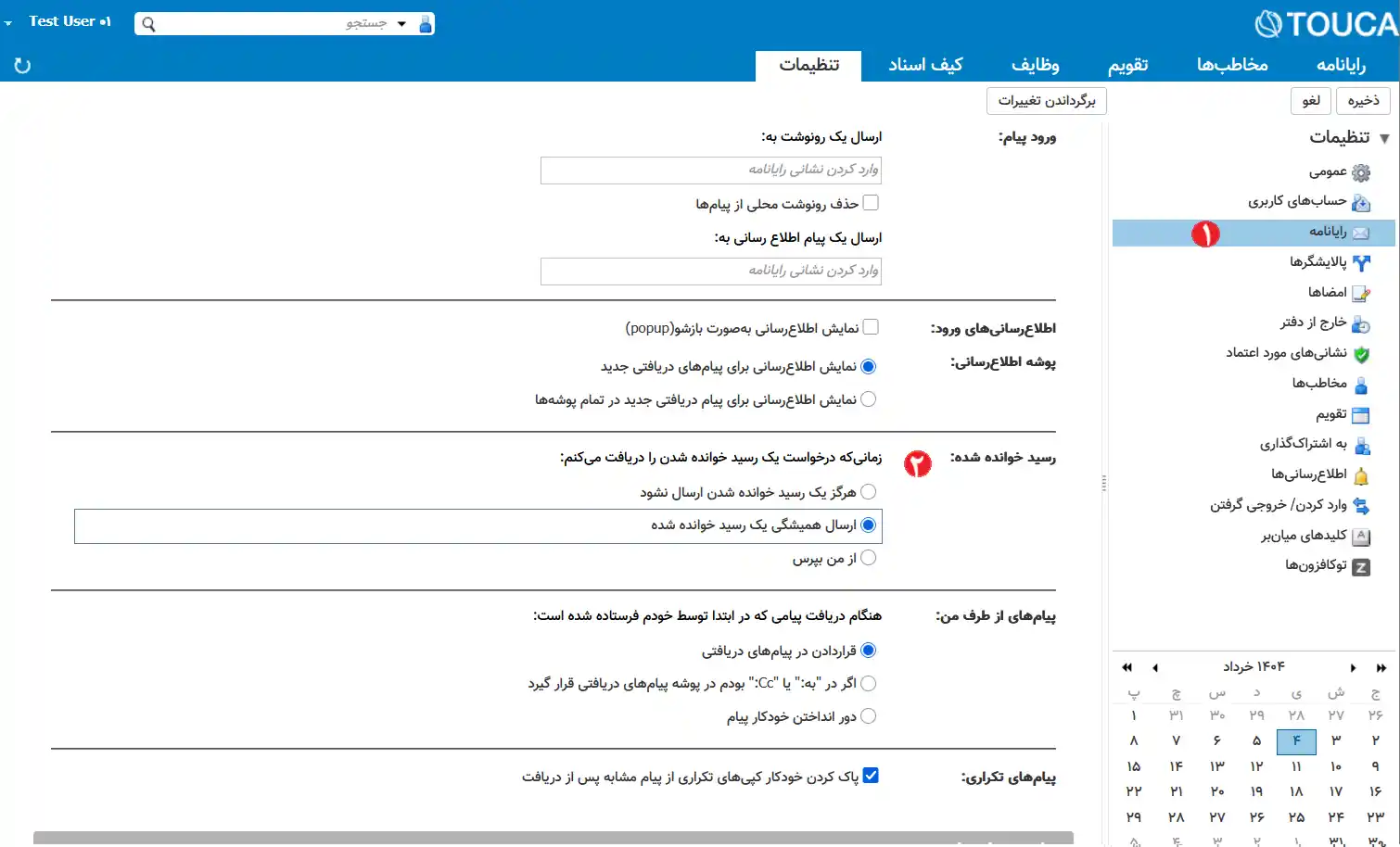This screenshot has height=847, width=1400.
Task: Select day ۱۰ in mini calendar
Action: [1336, 766]
